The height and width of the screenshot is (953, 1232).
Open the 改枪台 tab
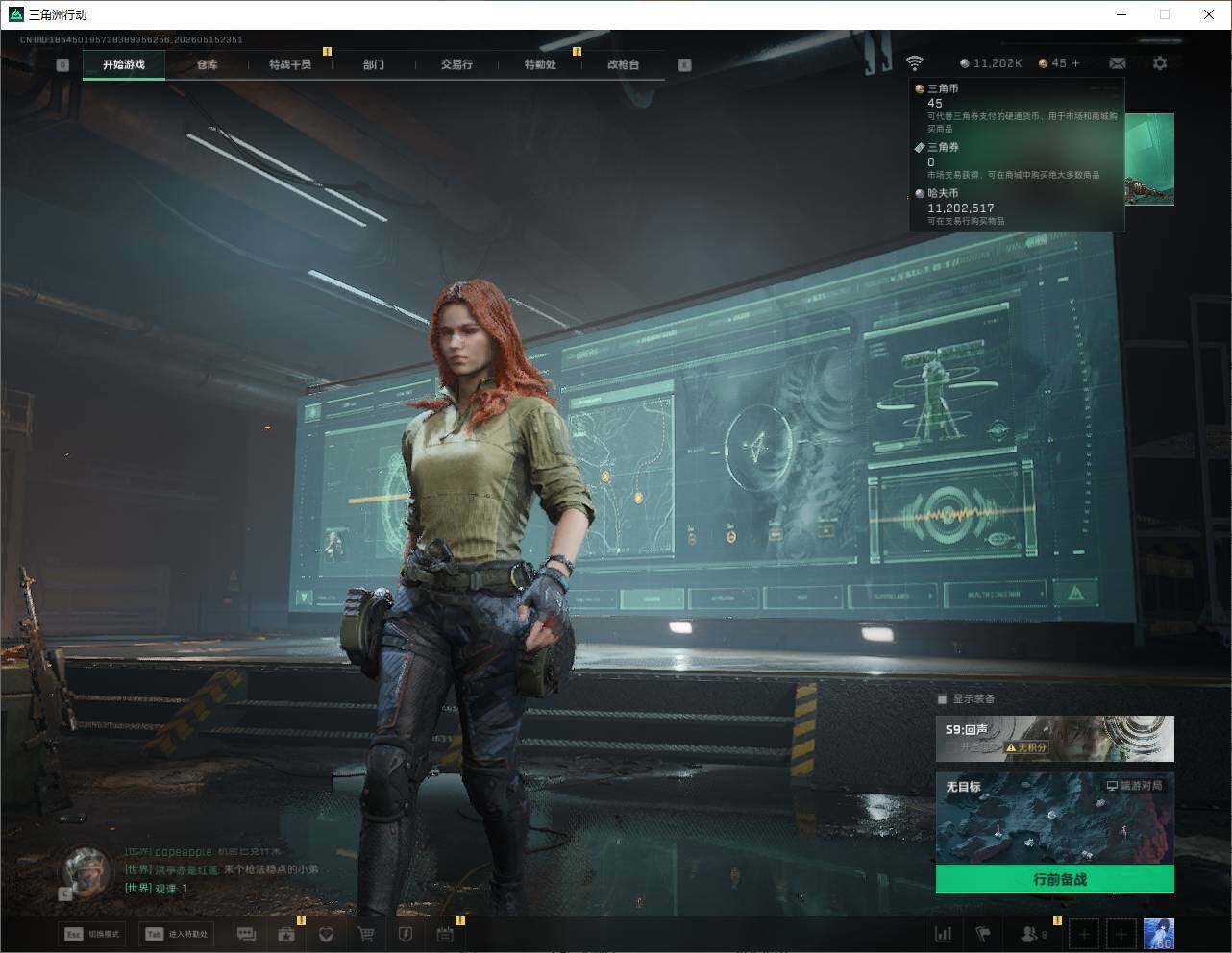point(623,64)
